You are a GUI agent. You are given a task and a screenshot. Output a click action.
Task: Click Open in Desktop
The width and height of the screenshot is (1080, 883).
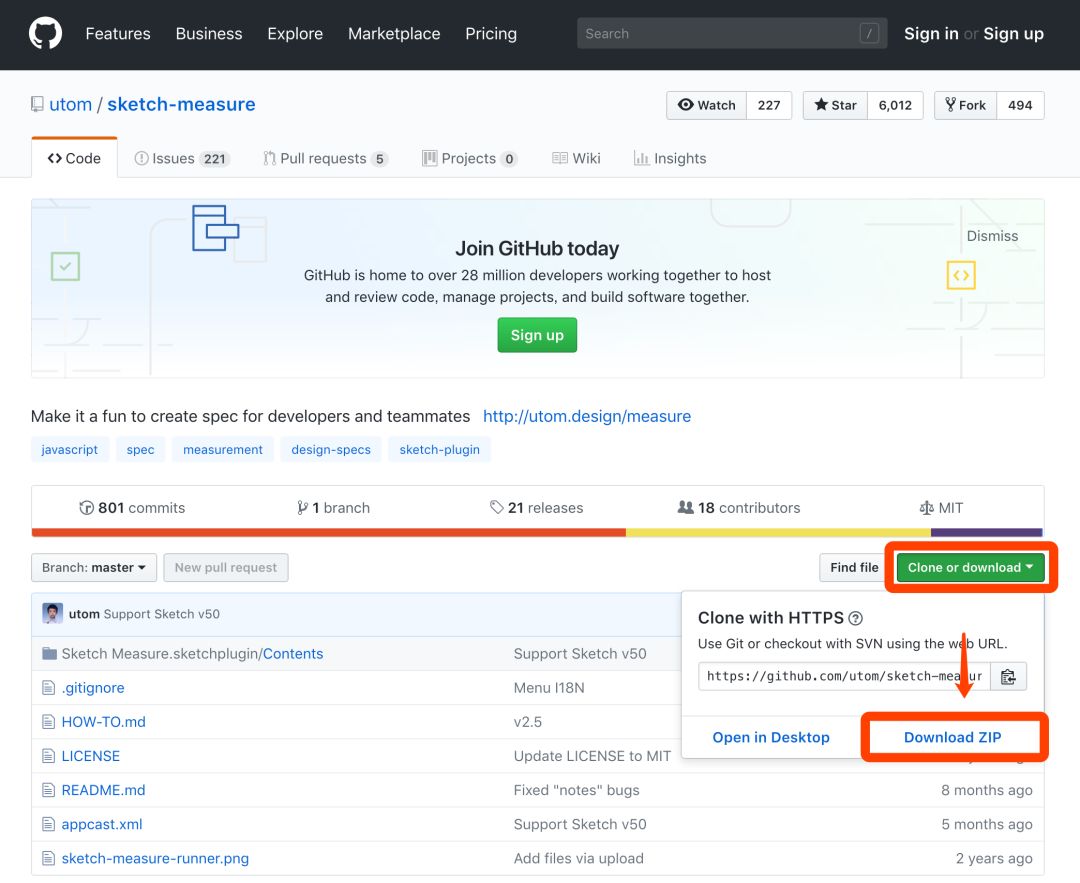pos(771,737)
